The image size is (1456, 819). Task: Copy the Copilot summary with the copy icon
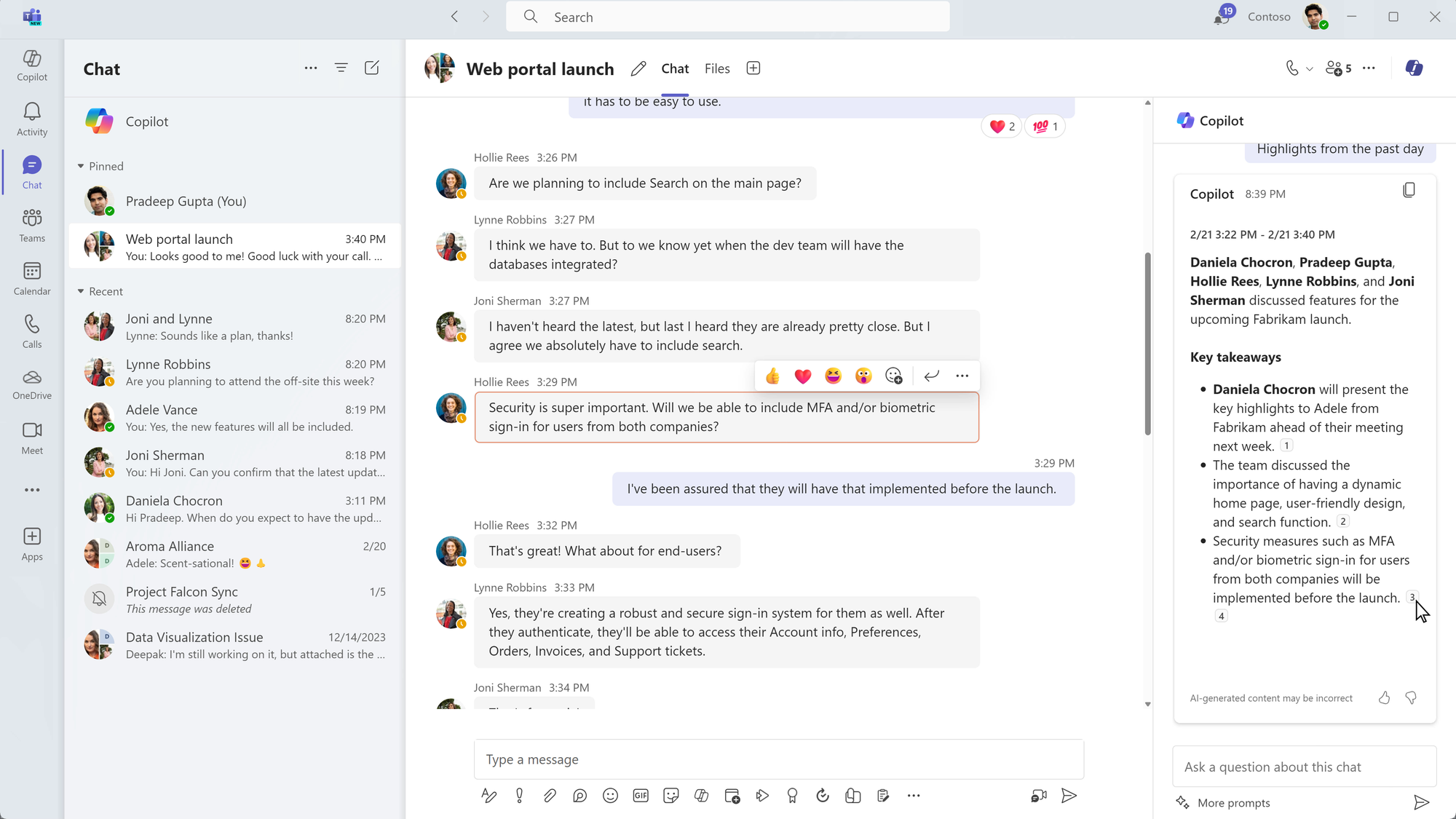(x=1409, y=189)
